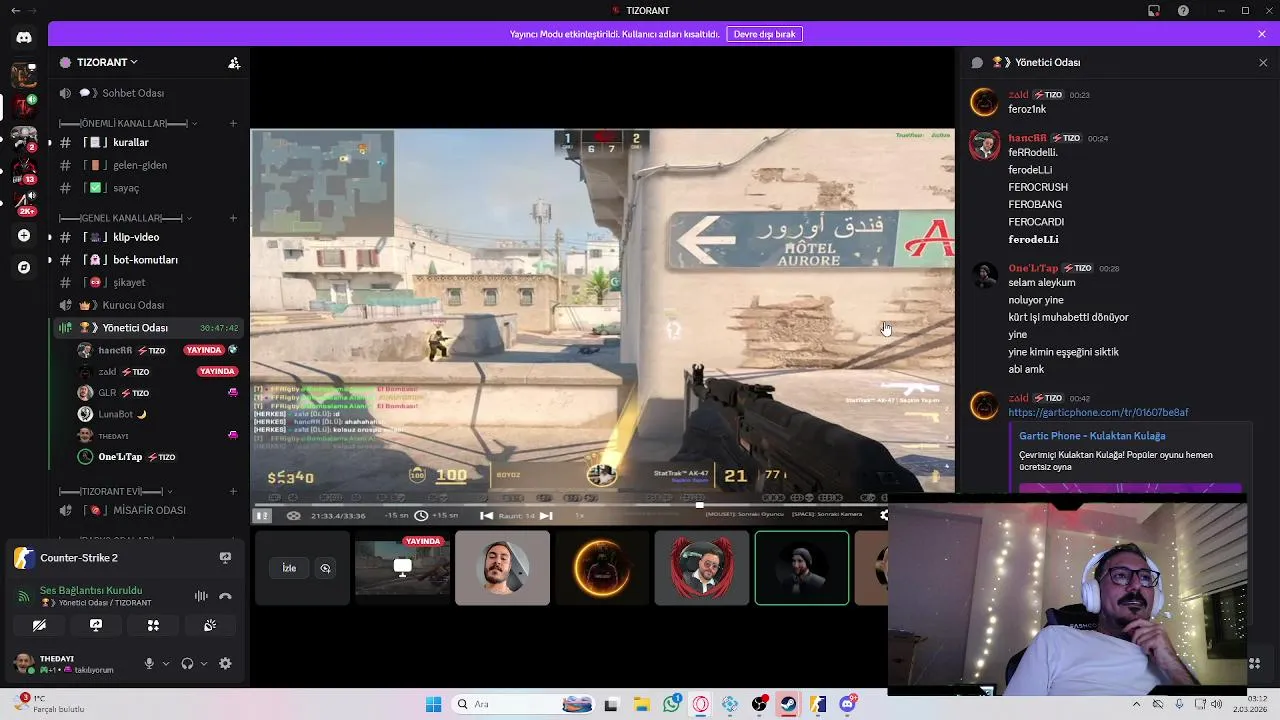Open Counter-Strike 2 stream popout icon
The width and height of the screenshot is (1280, 720).
(225, 557)
